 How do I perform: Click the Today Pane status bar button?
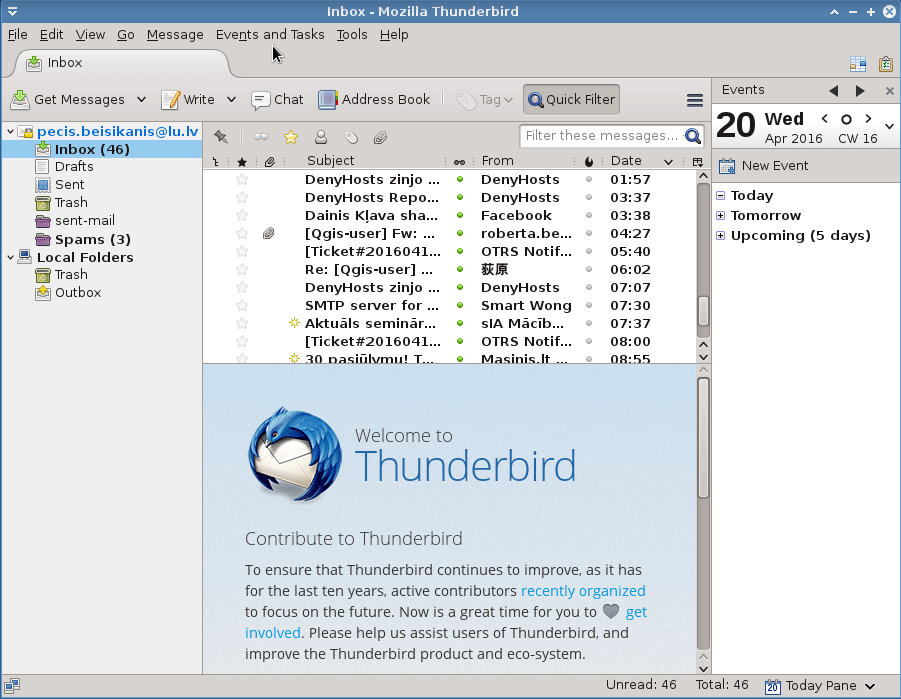(811, 686)
